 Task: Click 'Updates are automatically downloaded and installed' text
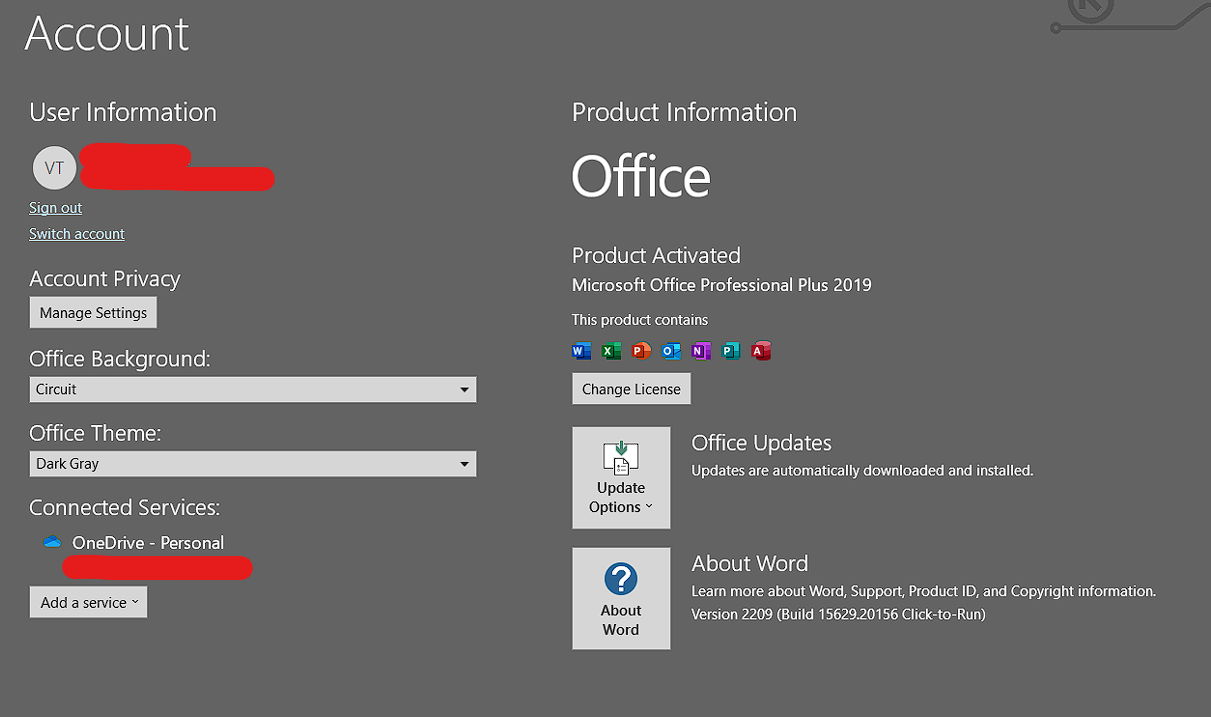tap(862, 470)
